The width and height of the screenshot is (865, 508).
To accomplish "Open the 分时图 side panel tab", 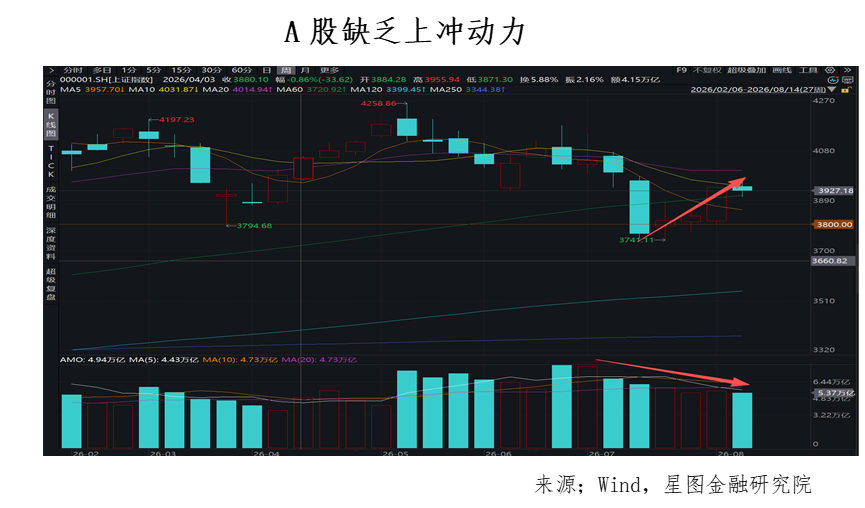I will (51, 92).
